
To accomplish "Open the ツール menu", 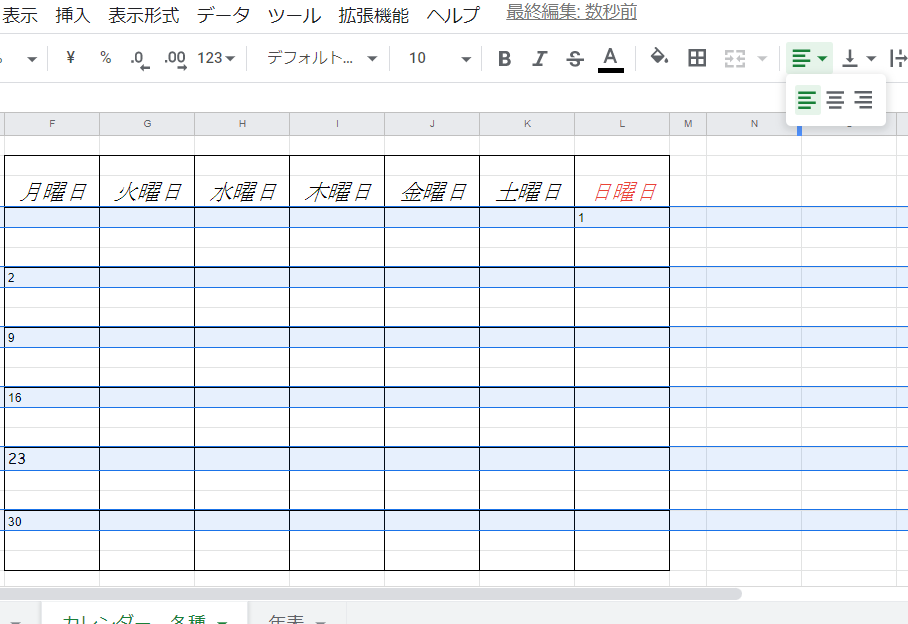I will [294, 15].
